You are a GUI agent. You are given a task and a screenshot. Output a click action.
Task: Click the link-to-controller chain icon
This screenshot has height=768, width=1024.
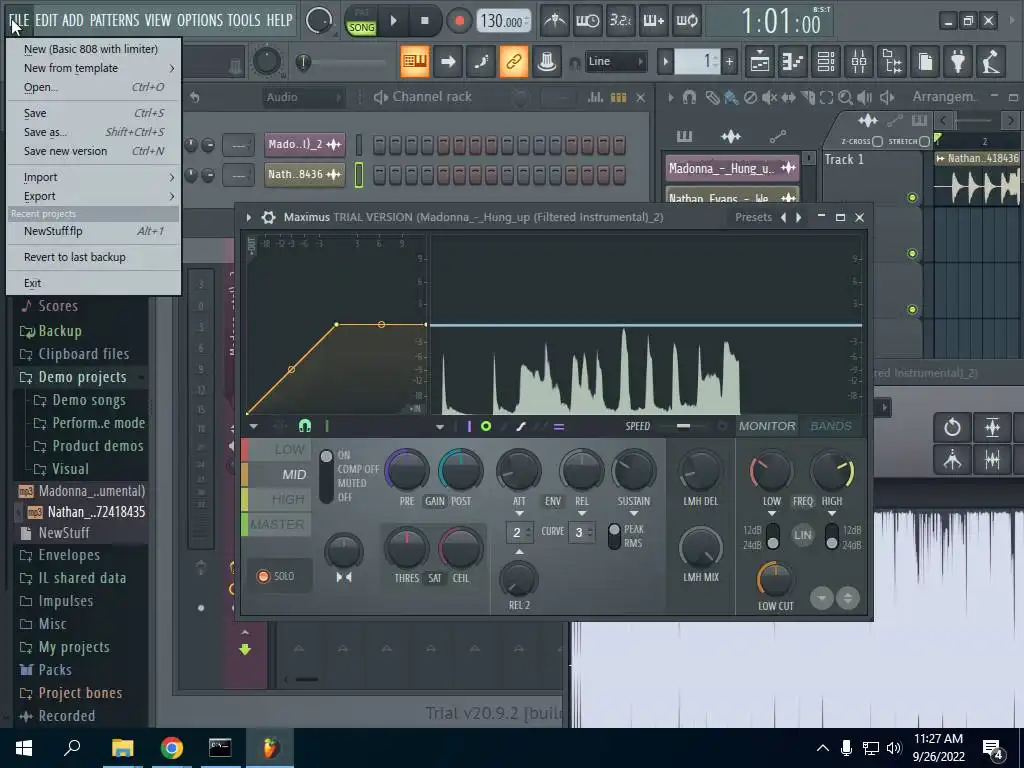pos(514,61)
